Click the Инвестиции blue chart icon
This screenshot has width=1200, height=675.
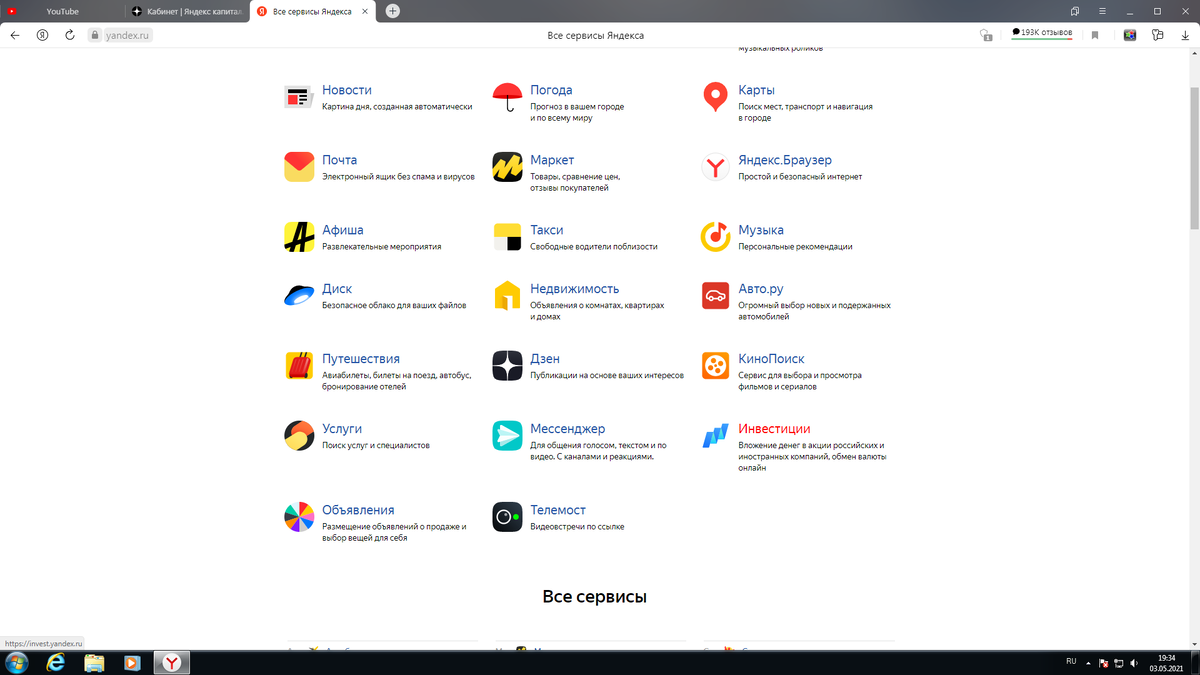click(715, 436)
